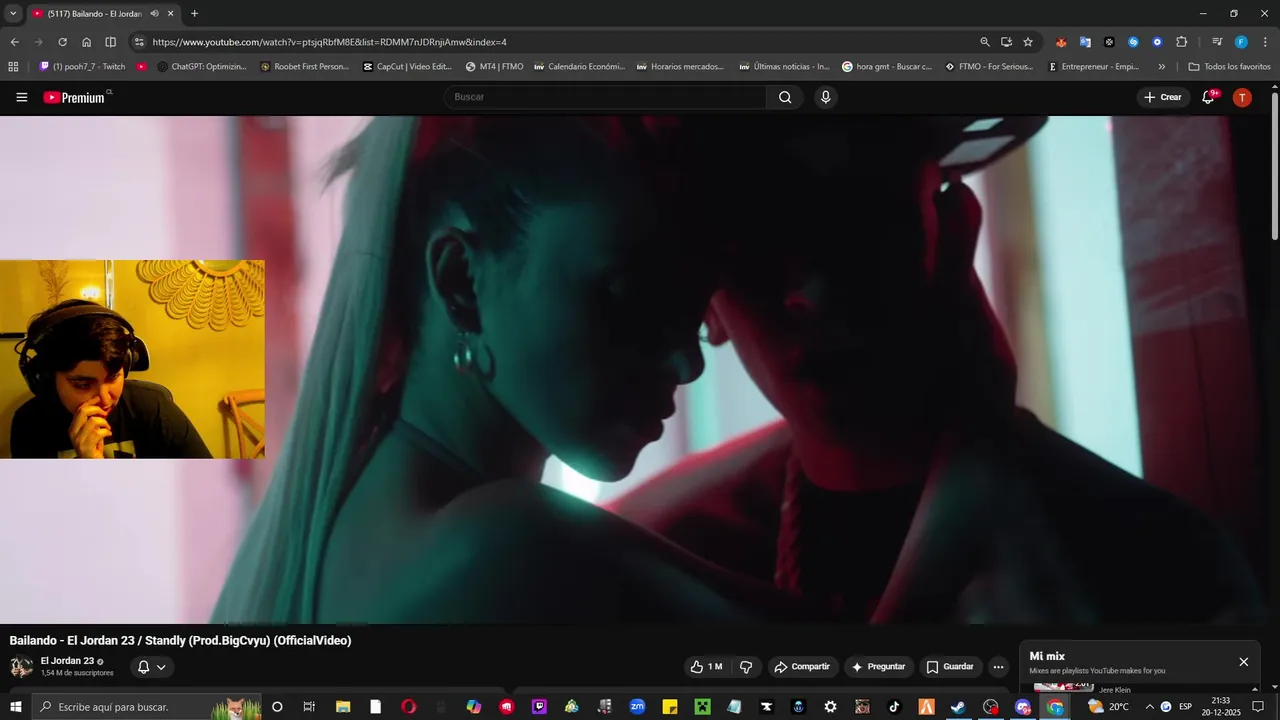Open the Horarios mercados bookmark
1280x720 pixels.
tap(680, 67)
